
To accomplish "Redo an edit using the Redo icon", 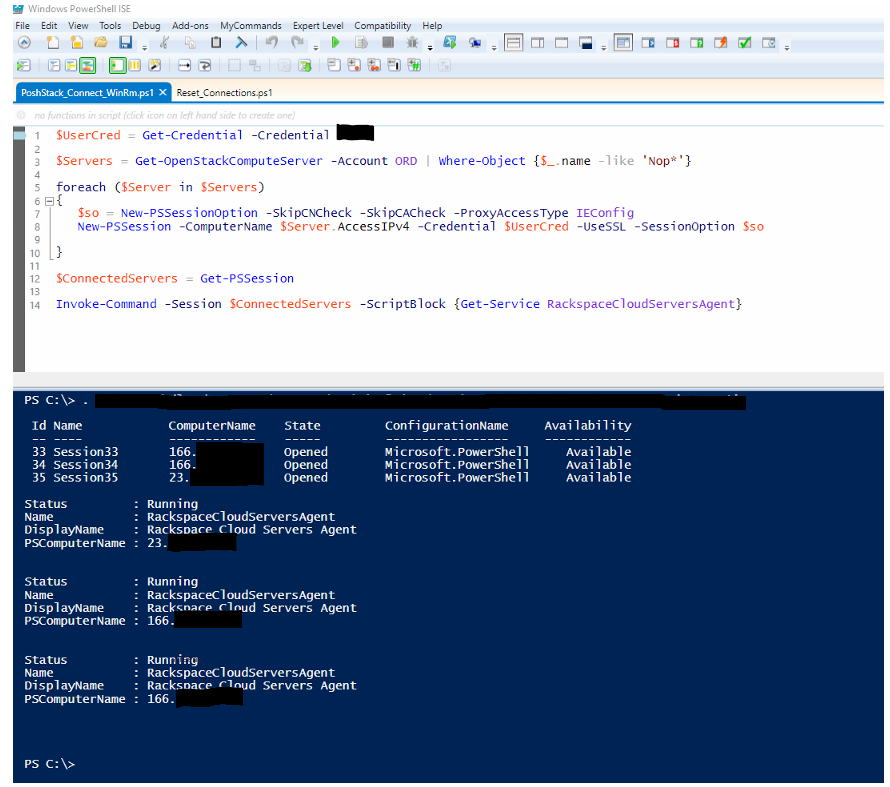I will pyautogui.click(x=296, y=42).
